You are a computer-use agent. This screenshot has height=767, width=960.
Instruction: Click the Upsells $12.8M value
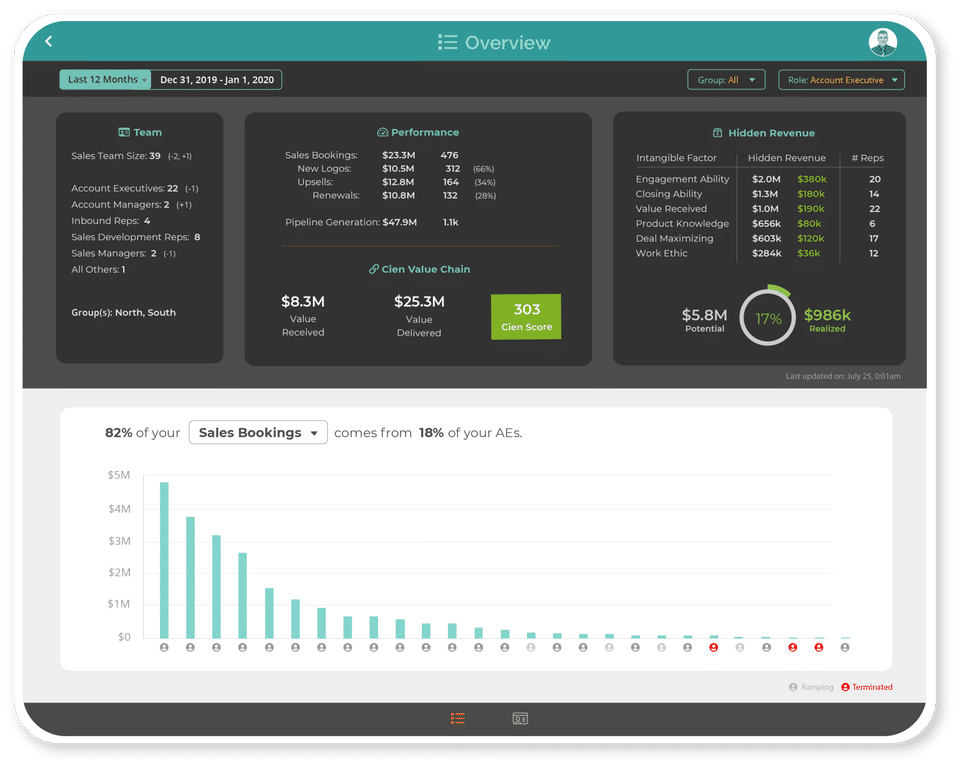pos(398,182)
